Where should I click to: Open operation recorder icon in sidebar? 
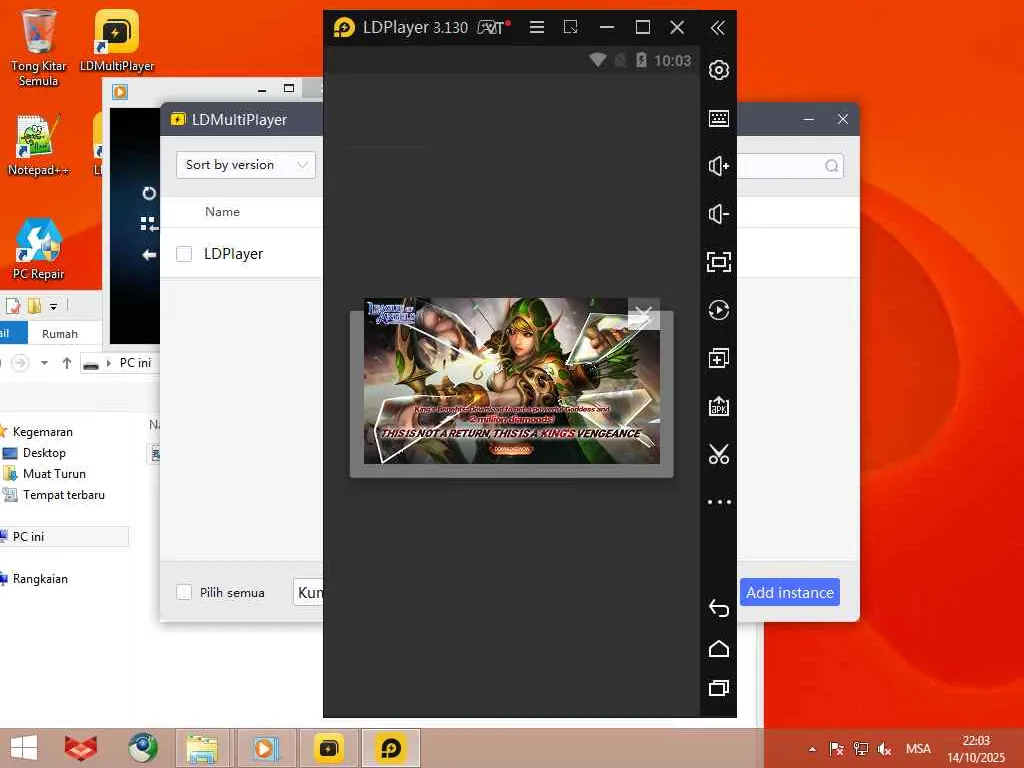[718, 310]
